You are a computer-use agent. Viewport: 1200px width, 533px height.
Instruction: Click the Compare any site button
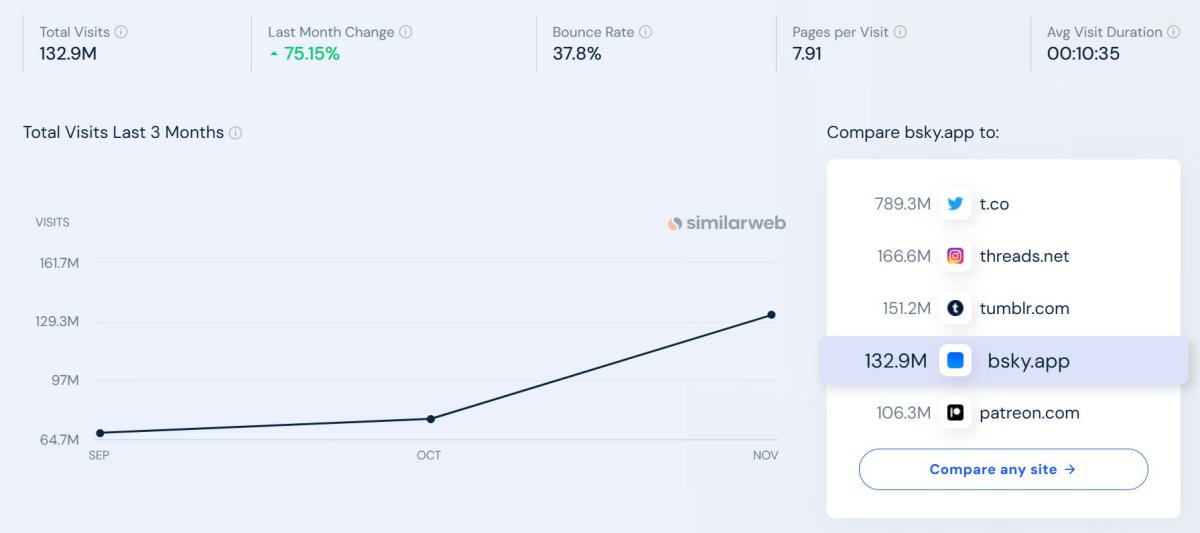[1003, 469]
